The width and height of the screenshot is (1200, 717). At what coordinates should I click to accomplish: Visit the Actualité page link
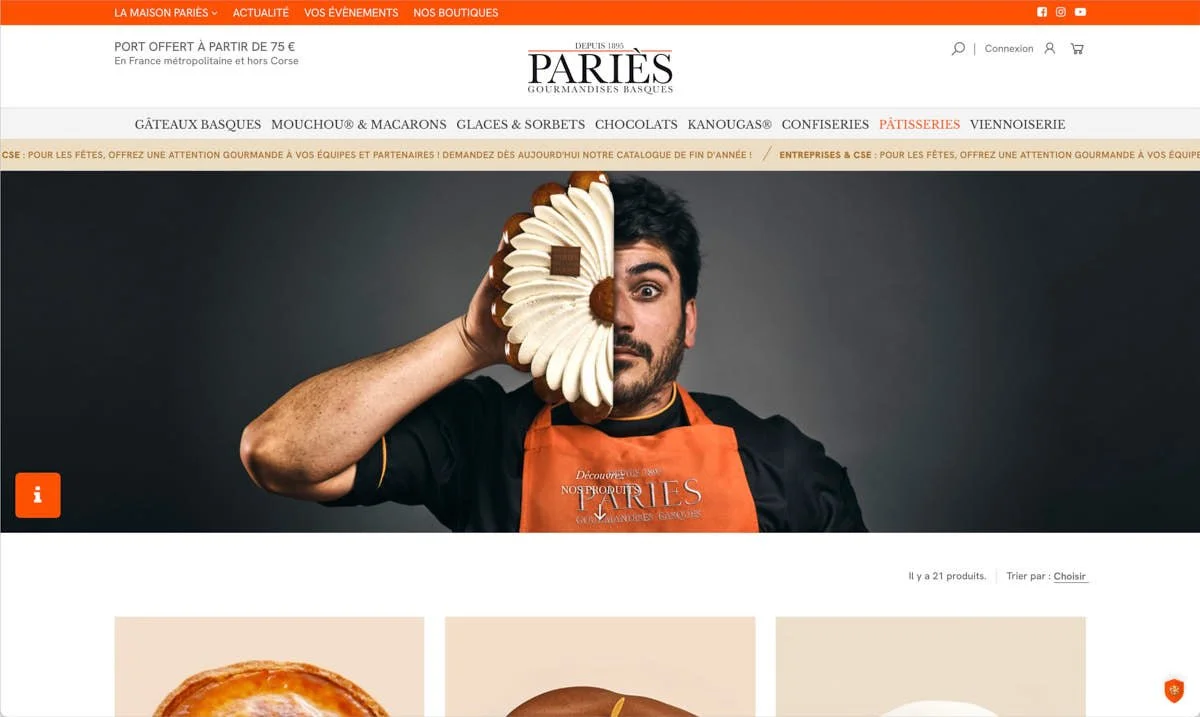pos(261,13)
